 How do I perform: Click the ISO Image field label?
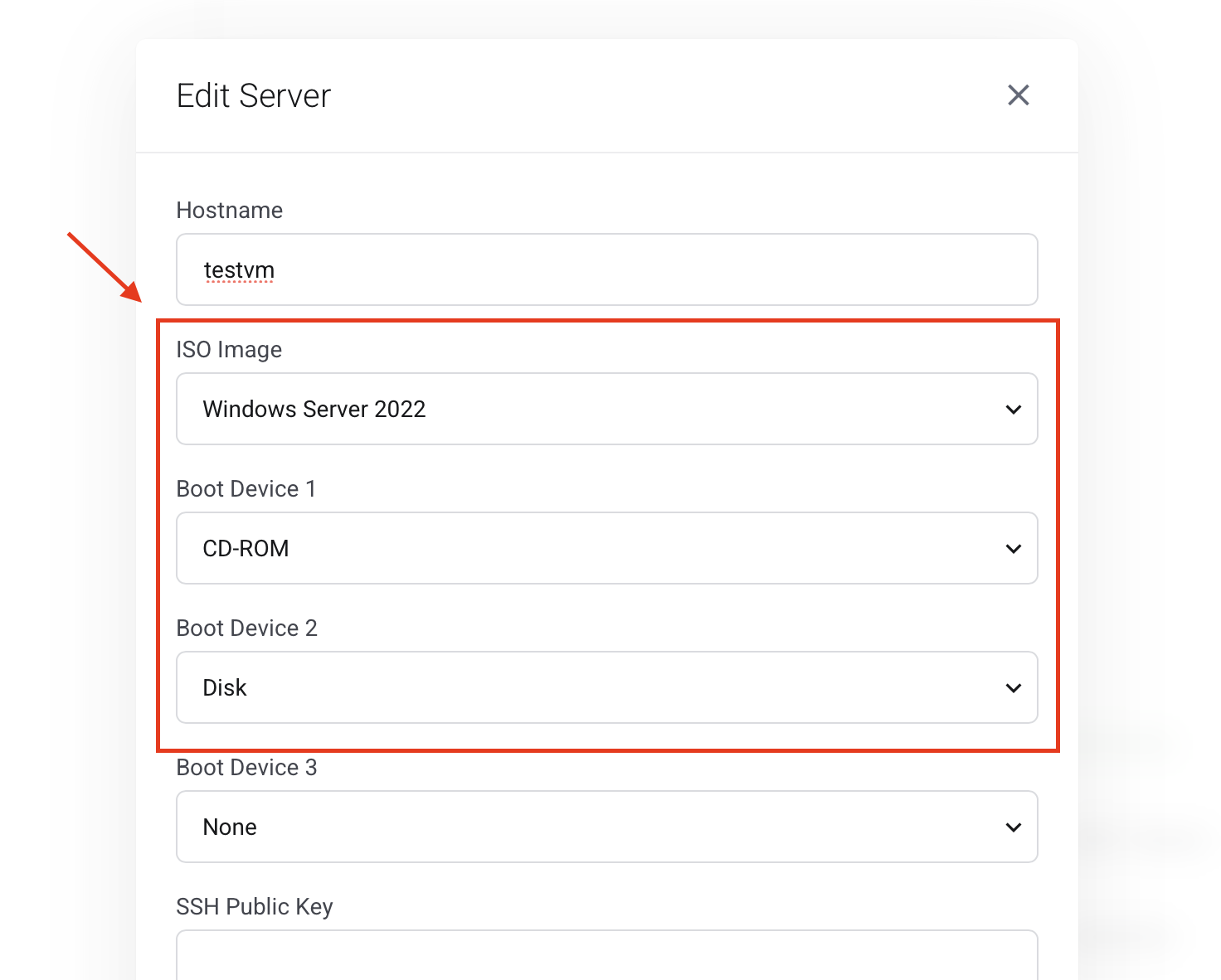[x=229, y=349]
